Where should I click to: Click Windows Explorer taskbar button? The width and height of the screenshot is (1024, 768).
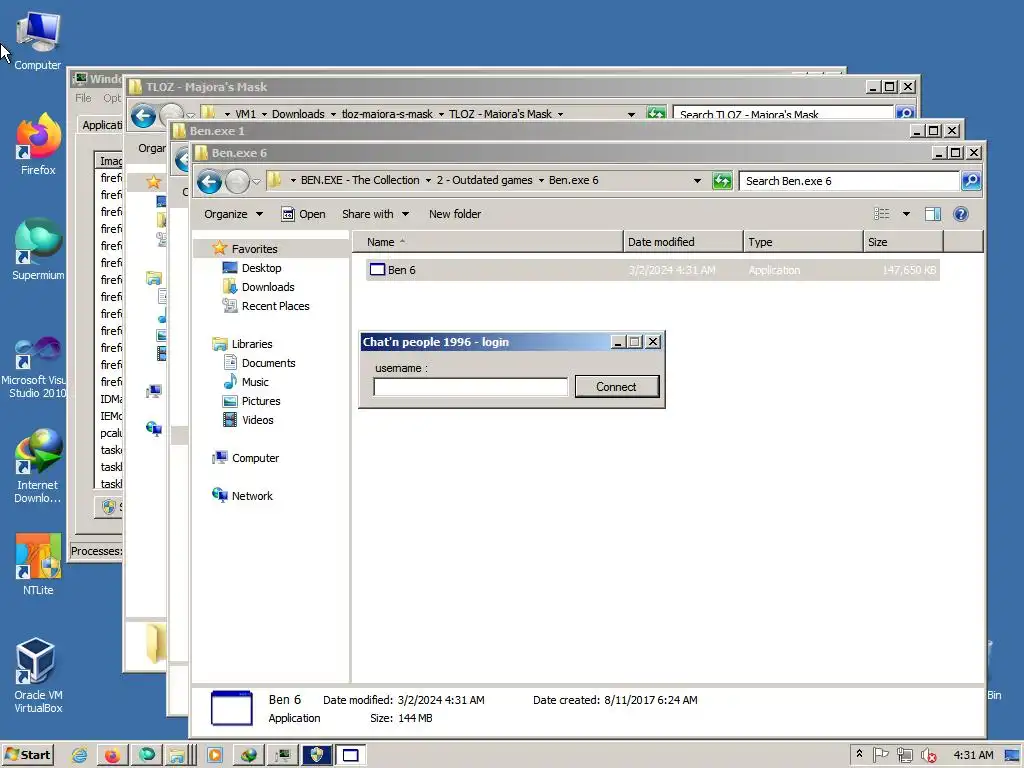180,756
